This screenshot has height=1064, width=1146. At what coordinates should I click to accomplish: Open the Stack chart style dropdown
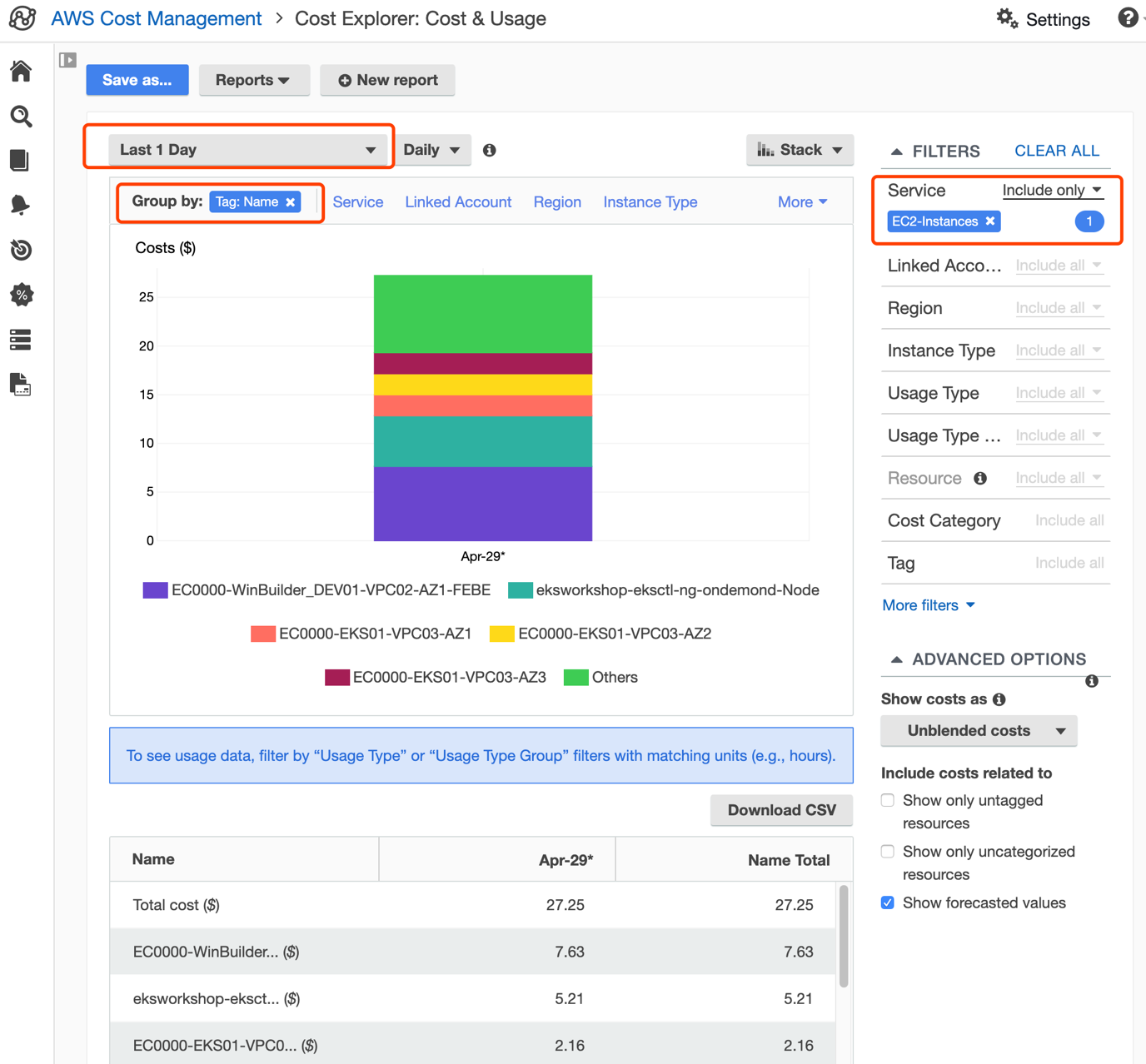800,150
